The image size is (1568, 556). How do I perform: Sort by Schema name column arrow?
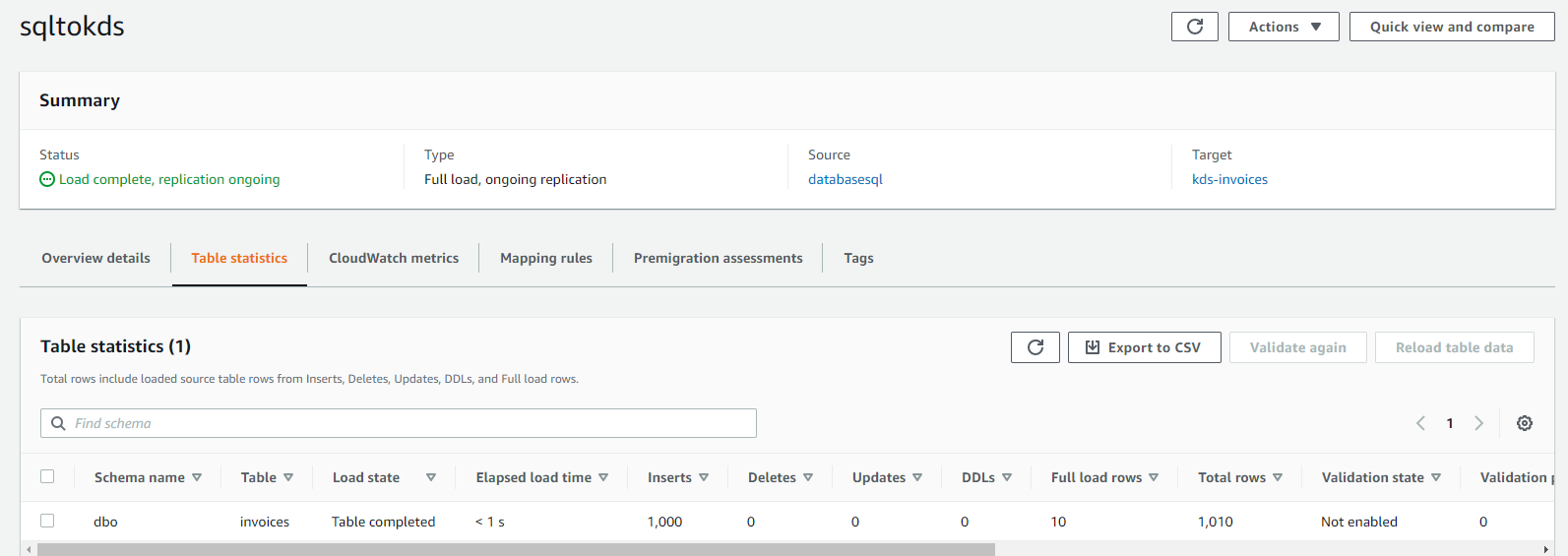[x=197, y=477]
